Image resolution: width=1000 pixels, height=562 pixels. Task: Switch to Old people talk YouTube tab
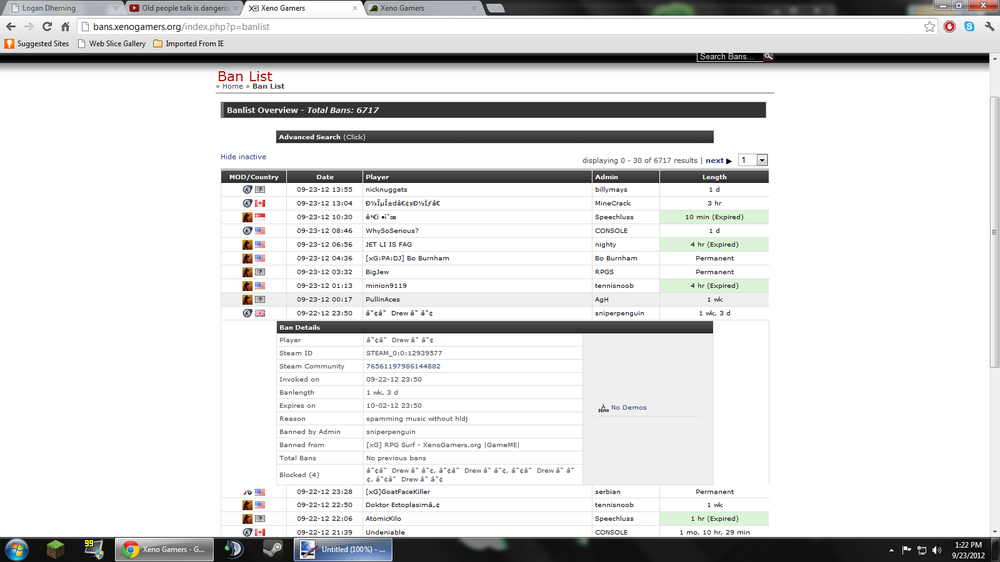click(183, 8)
